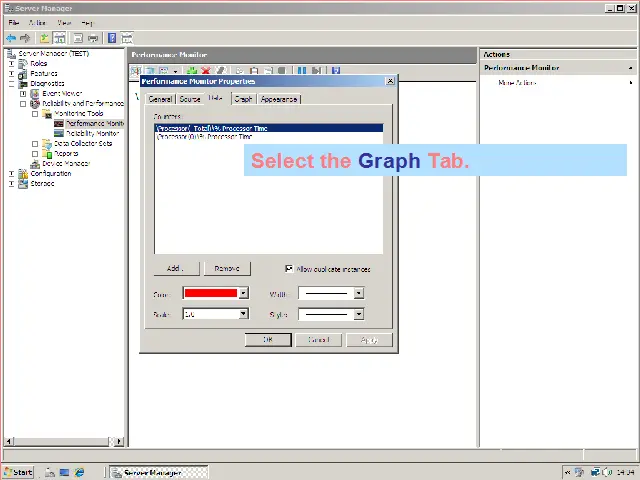Select Reliability Monitor in the tree

(x=92, y=133)
